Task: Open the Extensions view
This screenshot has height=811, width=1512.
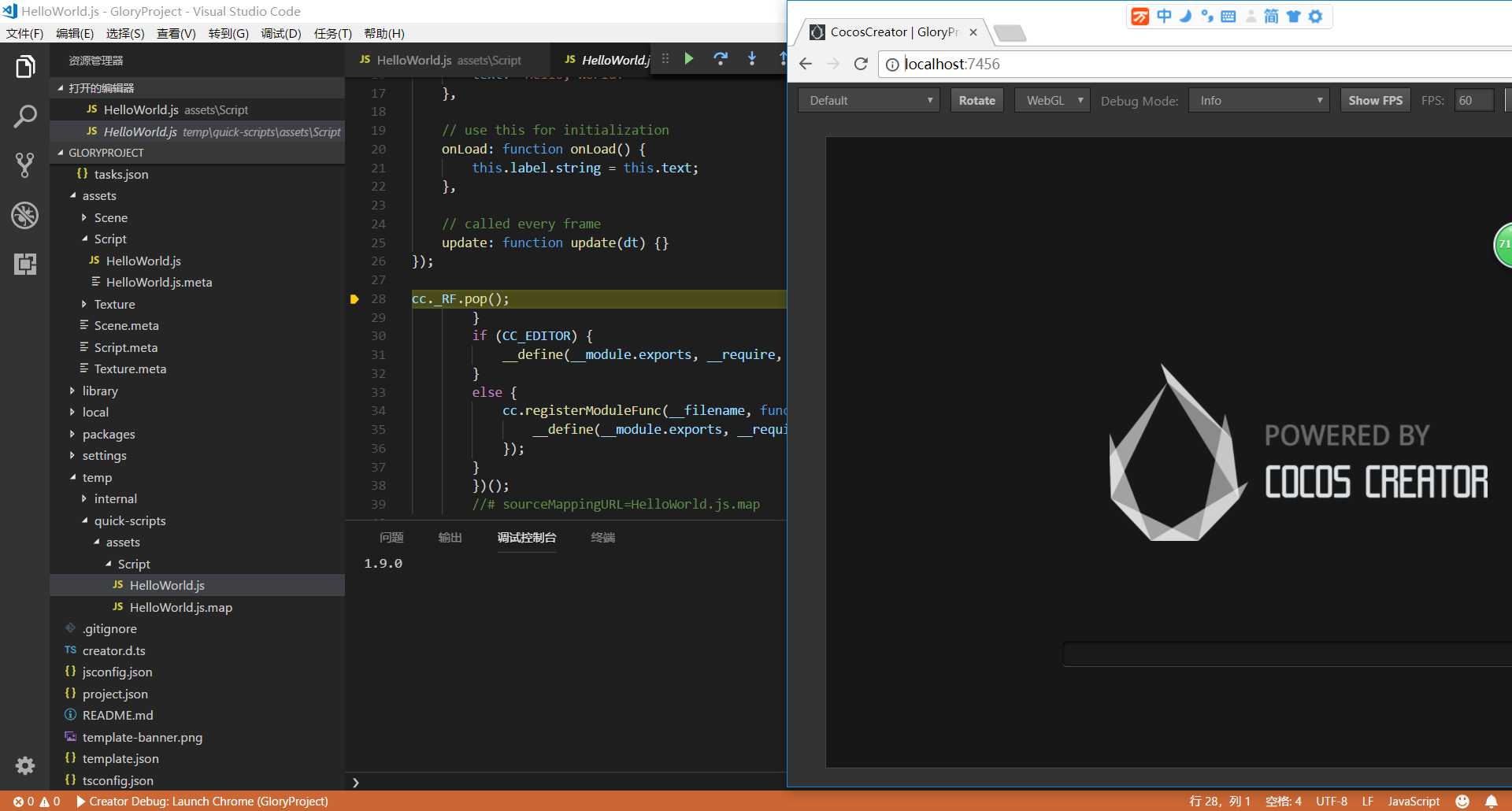Action: [x=24, y=264]
